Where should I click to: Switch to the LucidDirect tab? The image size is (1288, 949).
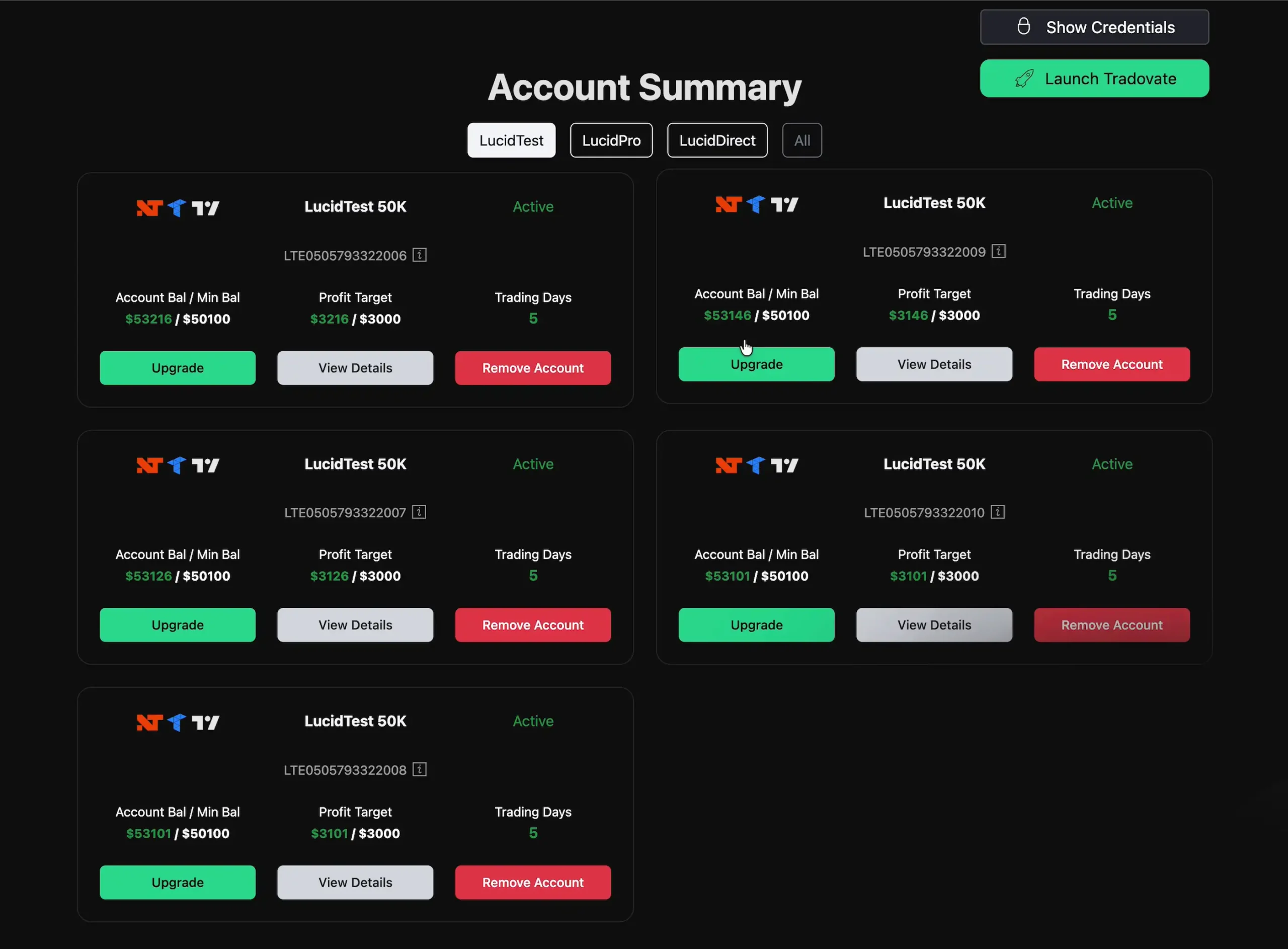click(716, 139)
